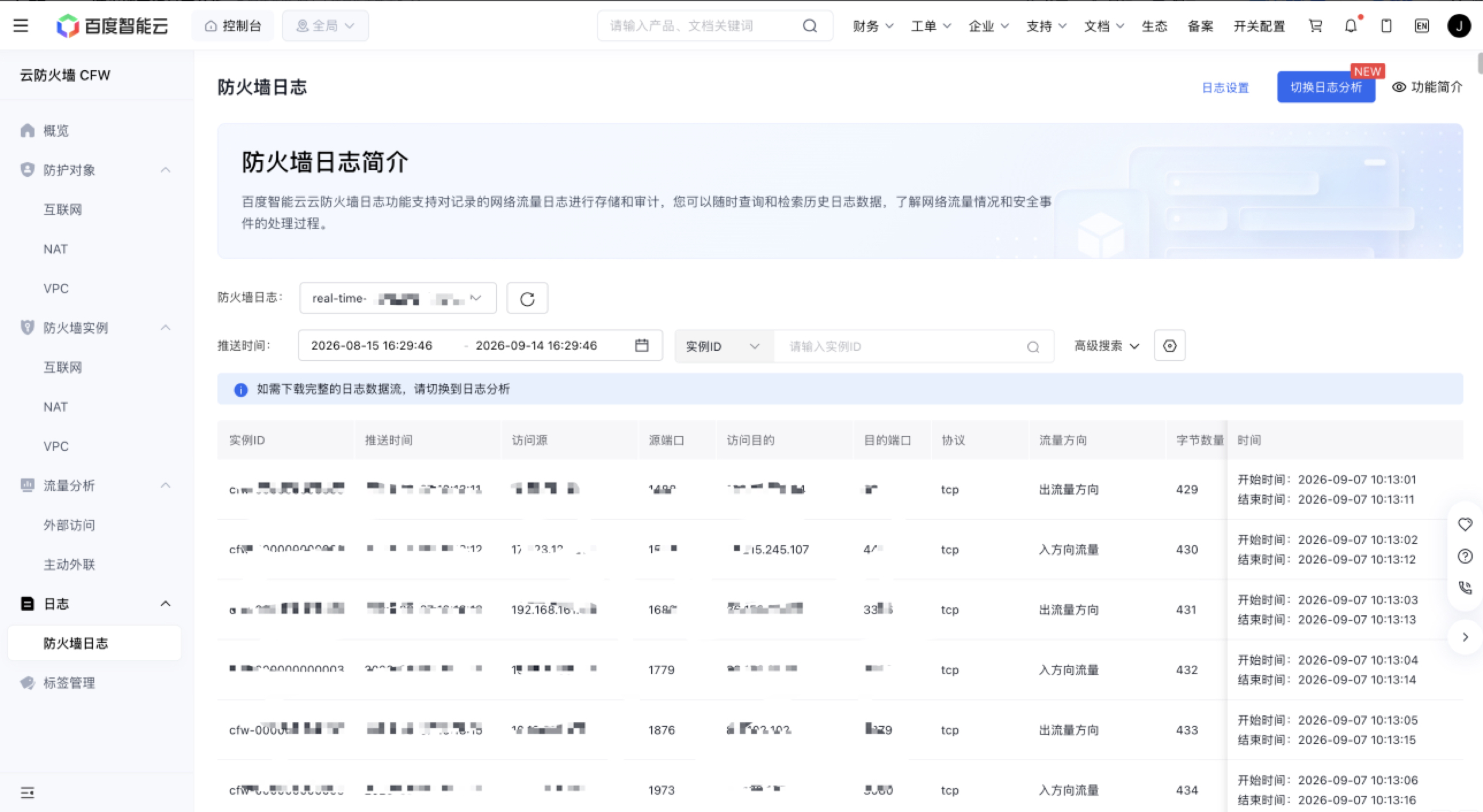This screenshot has width=1483, height=812.
Task: Edit the end time 2026-09-14 16:29:46
Action: point(537,345)
